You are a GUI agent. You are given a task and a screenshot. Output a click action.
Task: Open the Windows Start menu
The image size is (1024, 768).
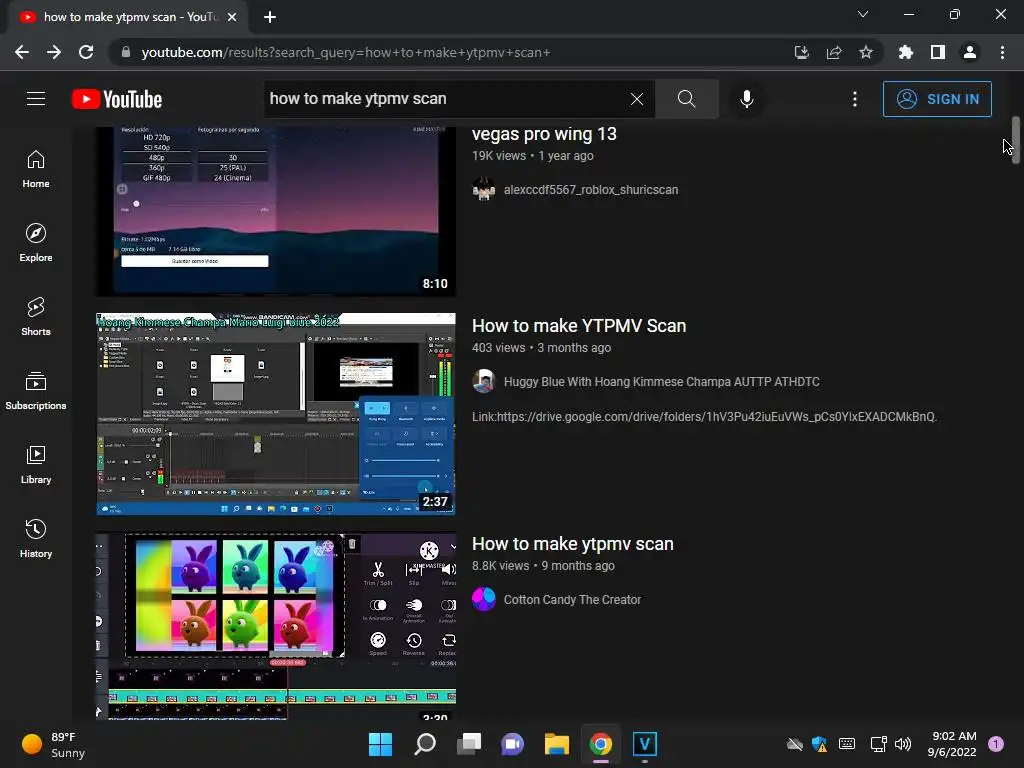[380, 744]
